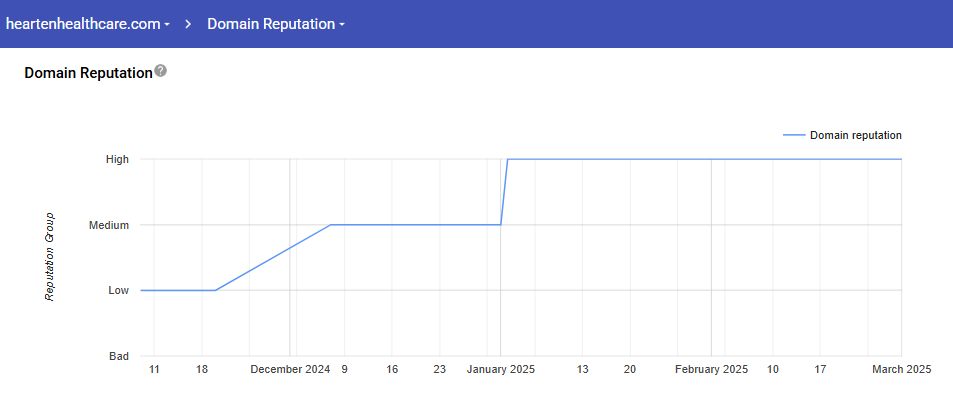953x413 pixels.
Task: Select the "December 2024" date label
Action: pos(290,370)
